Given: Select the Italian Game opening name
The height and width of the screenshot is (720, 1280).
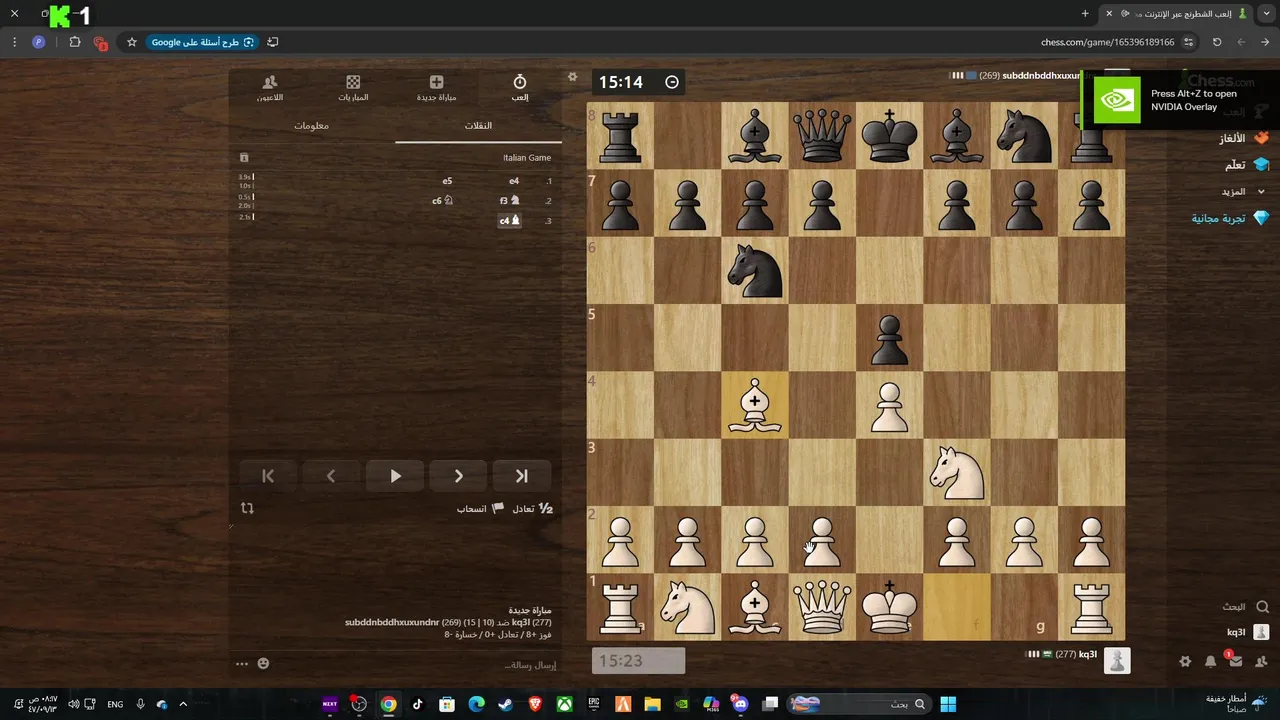Looking at the screenshot, I should click(x=527, y=158).
